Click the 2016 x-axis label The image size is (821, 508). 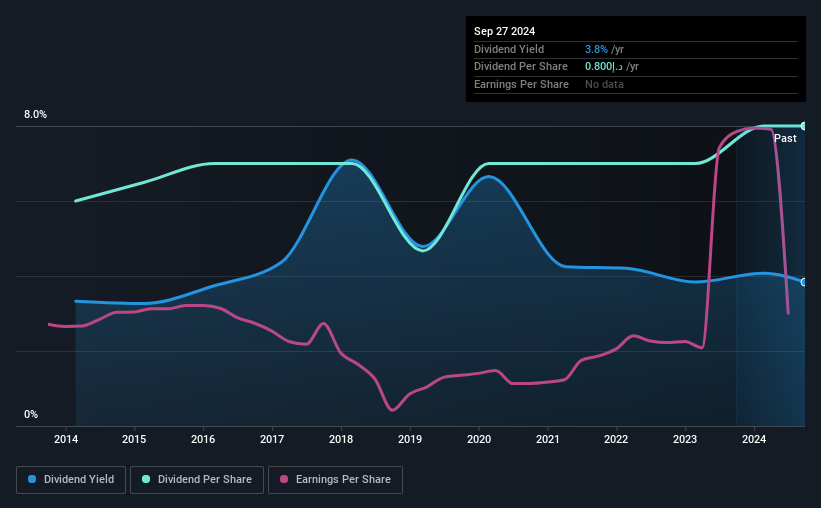click(203, 439)
